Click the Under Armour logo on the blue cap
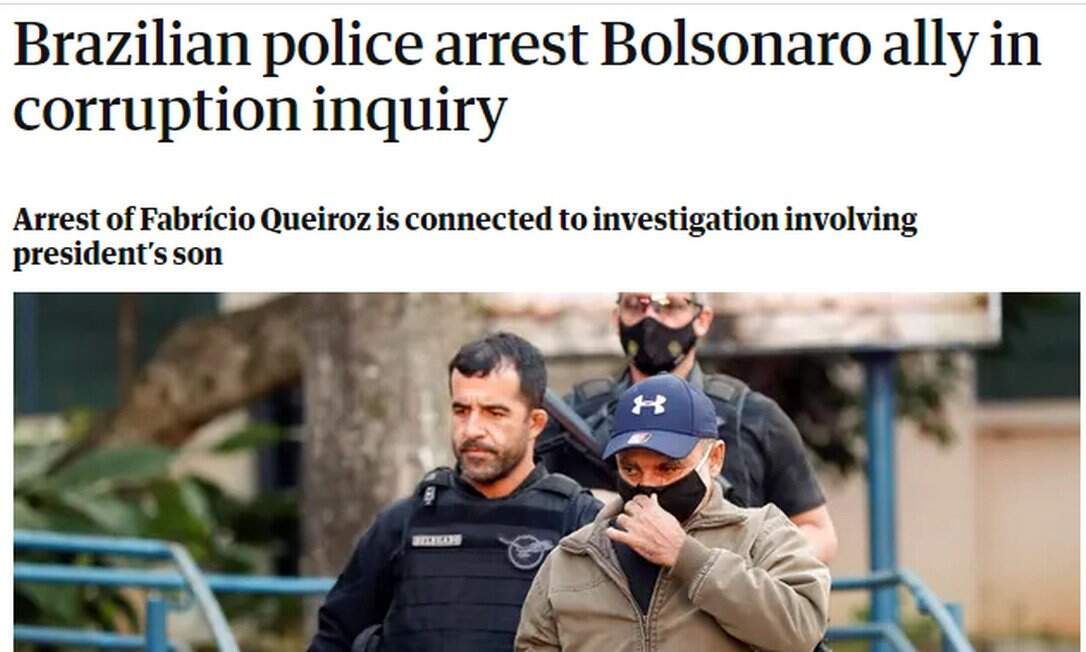The height and width of the screenshot is (652, 1086). pos(649,404)
